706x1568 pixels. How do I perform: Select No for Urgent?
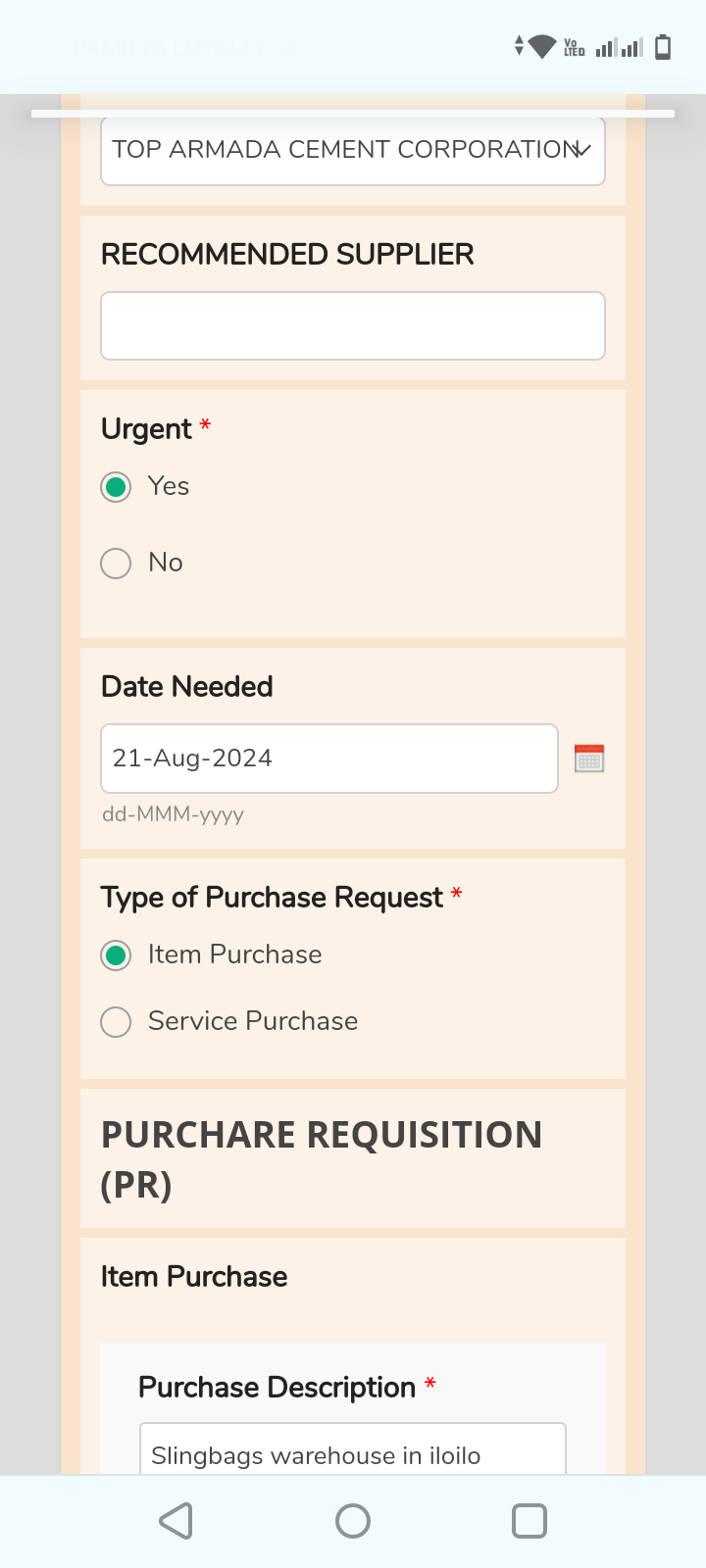point(117,563)
